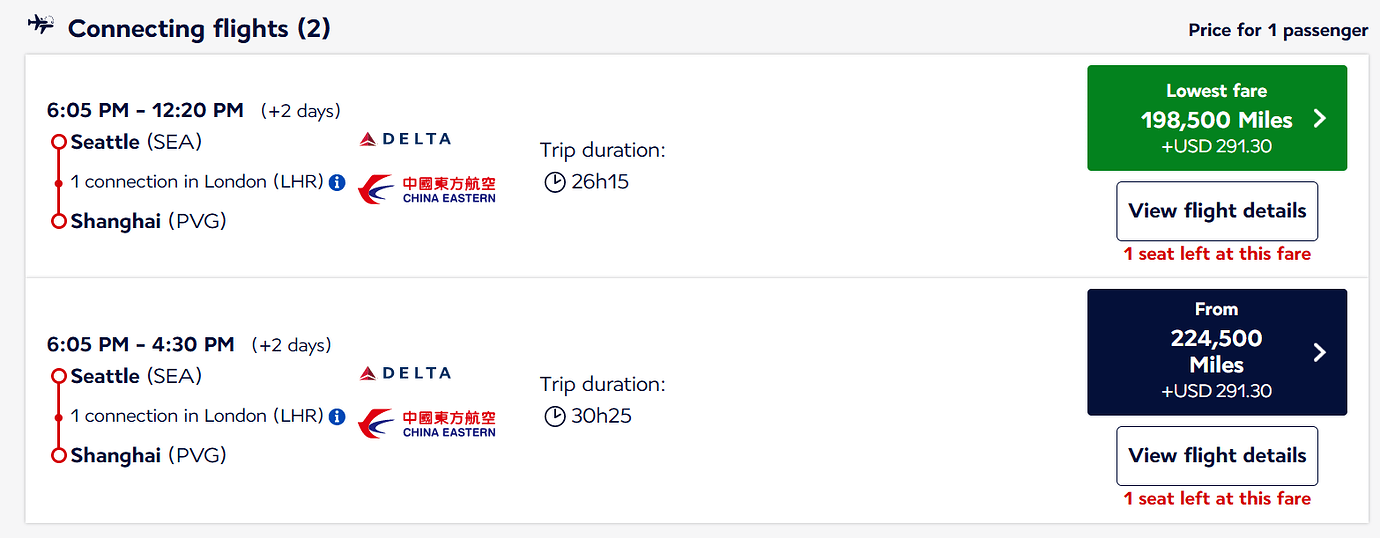Click the 6:05 PM - 12:20 PM flight time
The height and width of the screenshot is (538, 1380).
145,110
